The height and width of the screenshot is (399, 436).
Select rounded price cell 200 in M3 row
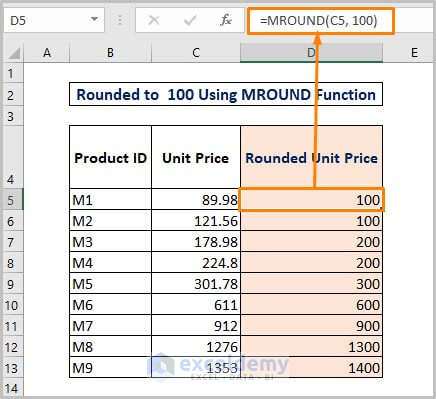(x=311, y=241)
